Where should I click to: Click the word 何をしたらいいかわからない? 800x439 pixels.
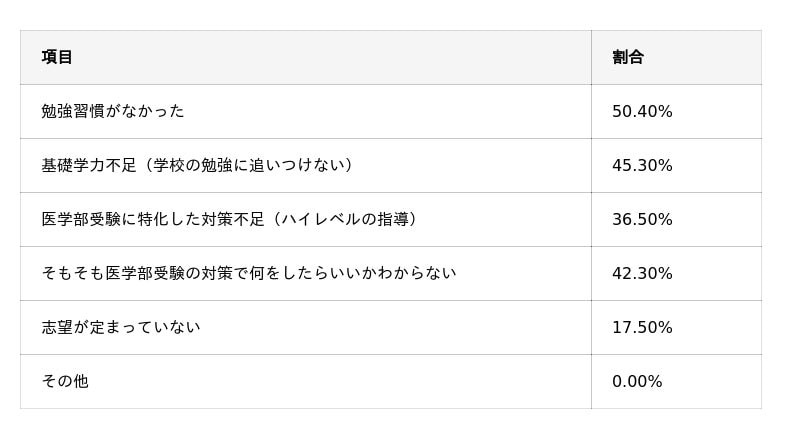coord(352,273)
